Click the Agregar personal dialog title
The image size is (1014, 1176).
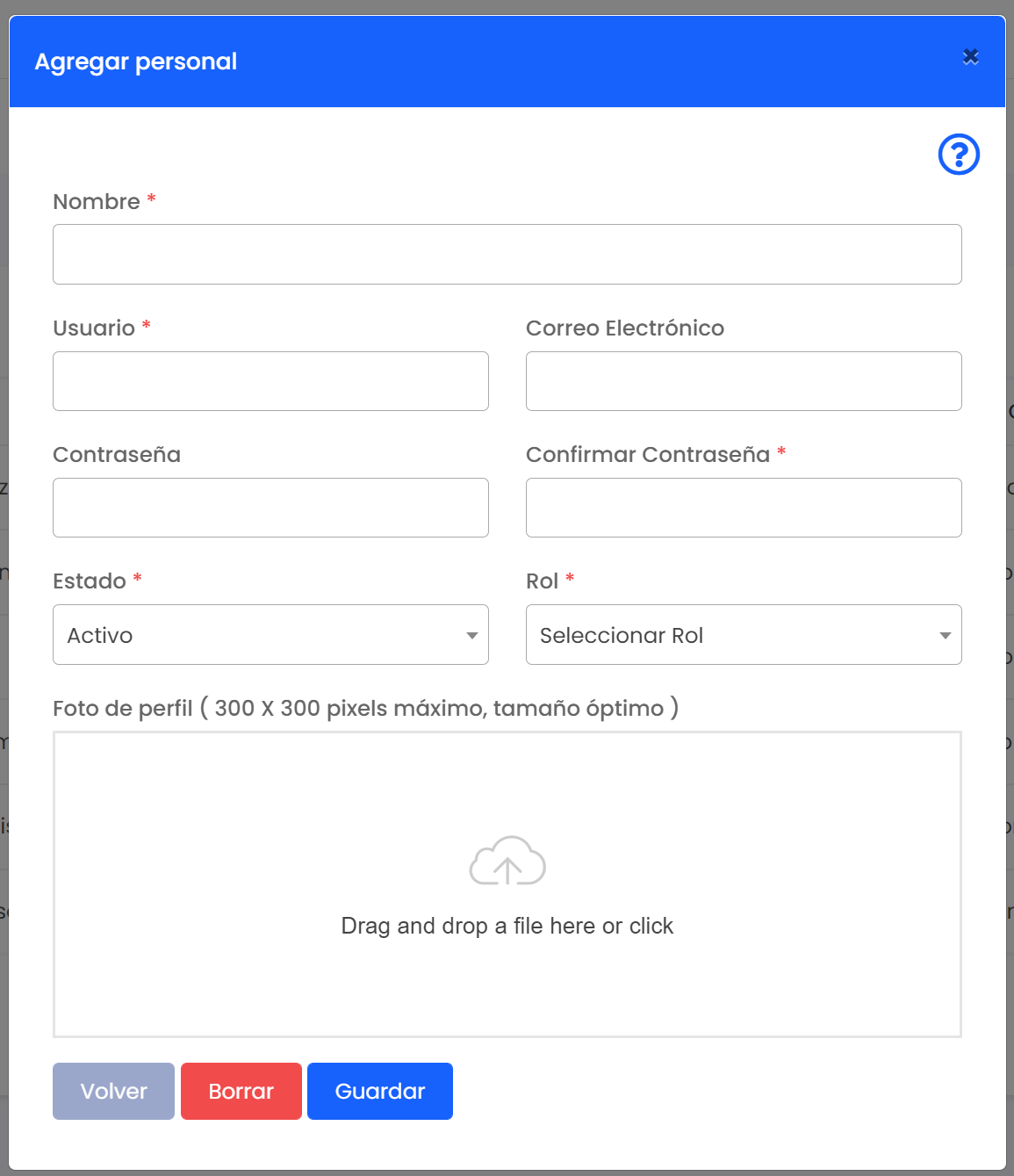pos(136,61)
